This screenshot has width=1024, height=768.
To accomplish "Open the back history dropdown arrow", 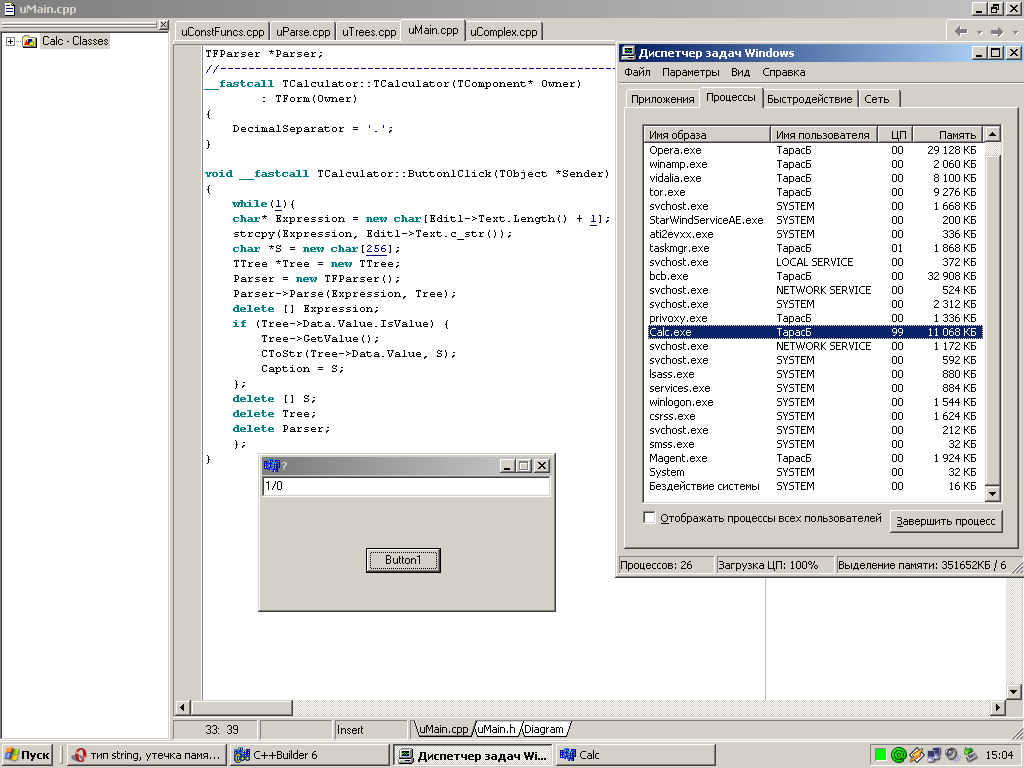I will pos(978,31).
